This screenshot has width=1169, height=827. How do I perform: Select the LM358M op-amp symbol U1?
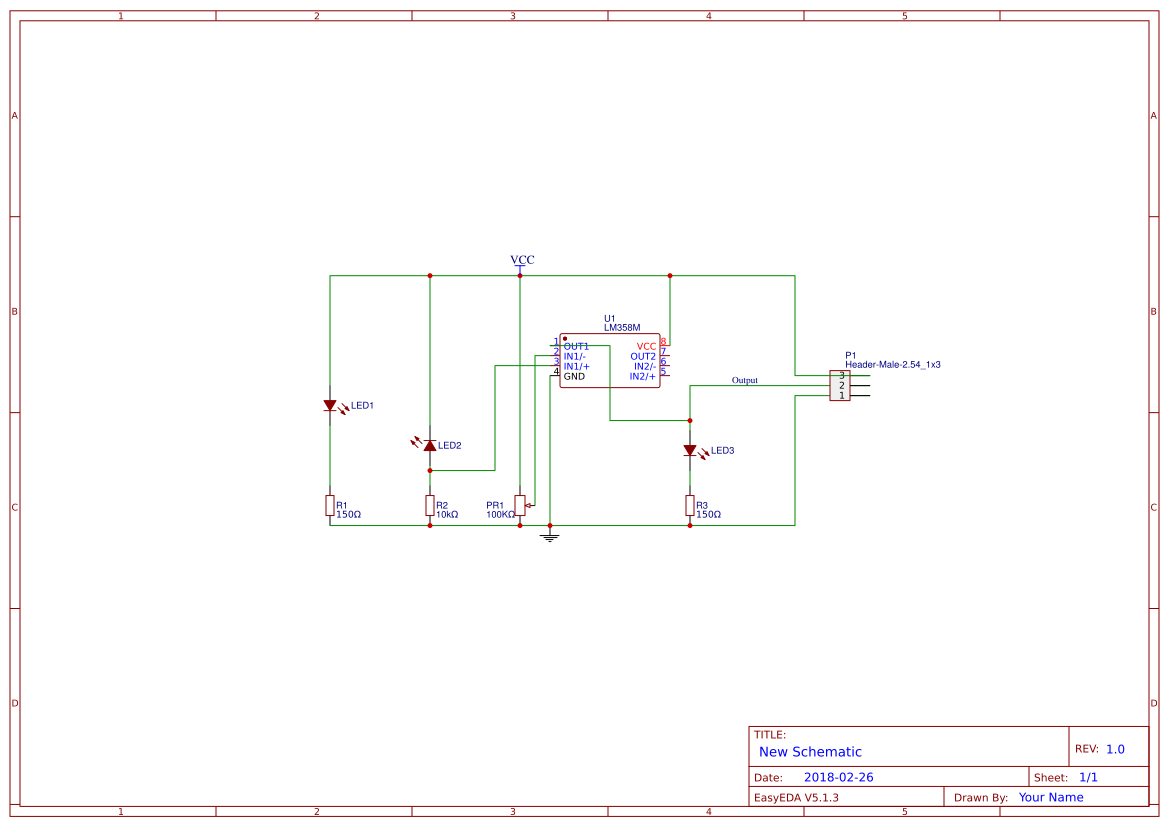click(610, 362)
